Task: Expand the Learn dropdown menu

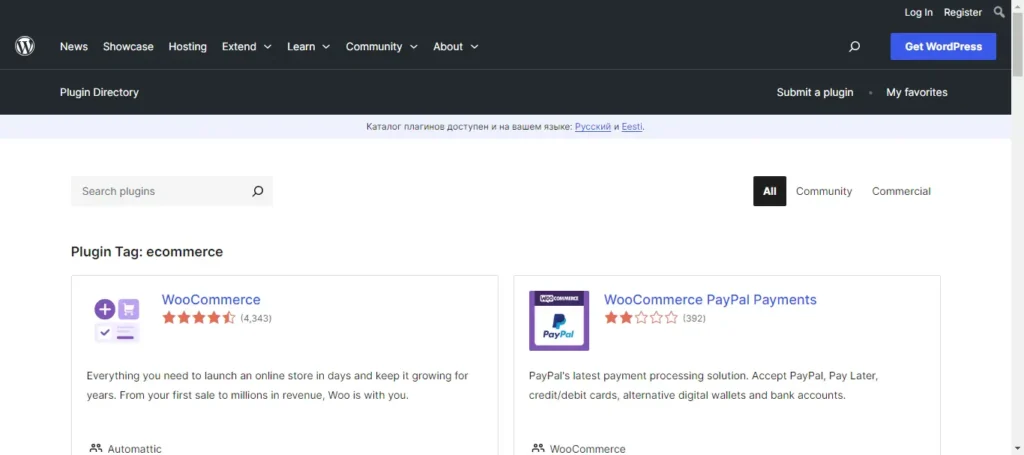Action: click(308, 46)
